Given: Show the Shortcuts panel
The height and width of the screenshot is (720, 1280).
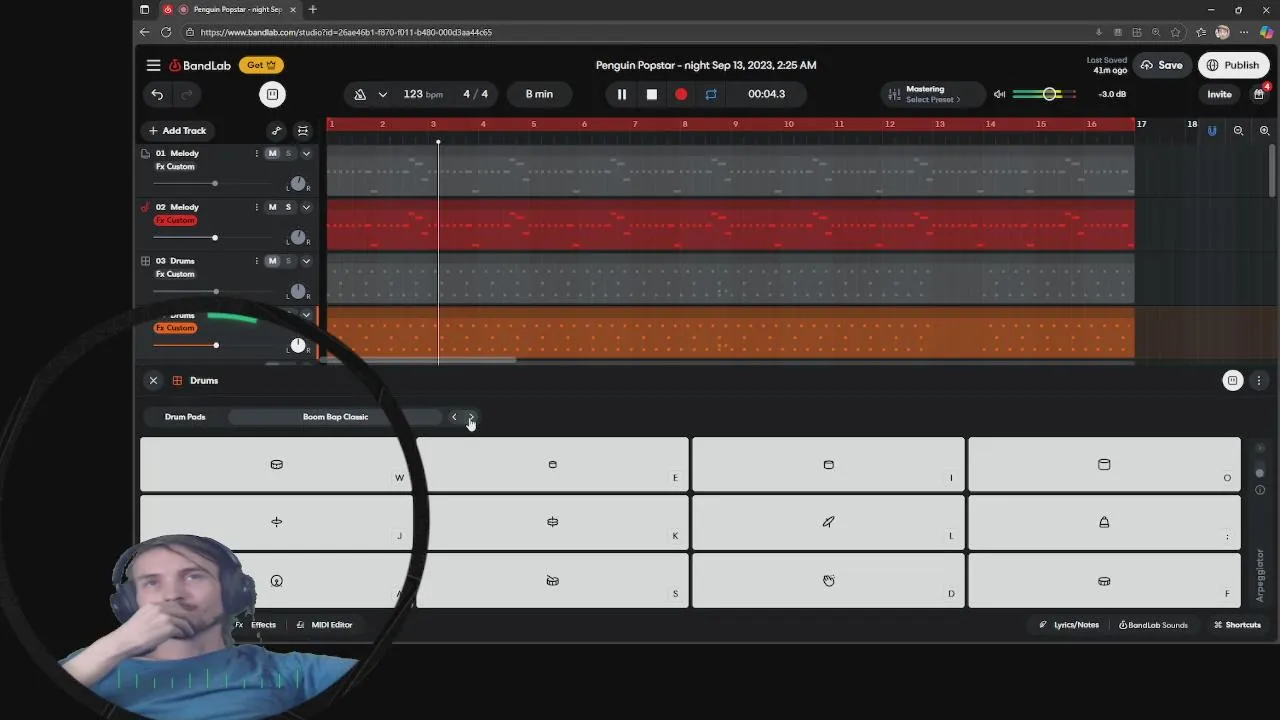Looking at the screenshot, I should [1237, 625].
